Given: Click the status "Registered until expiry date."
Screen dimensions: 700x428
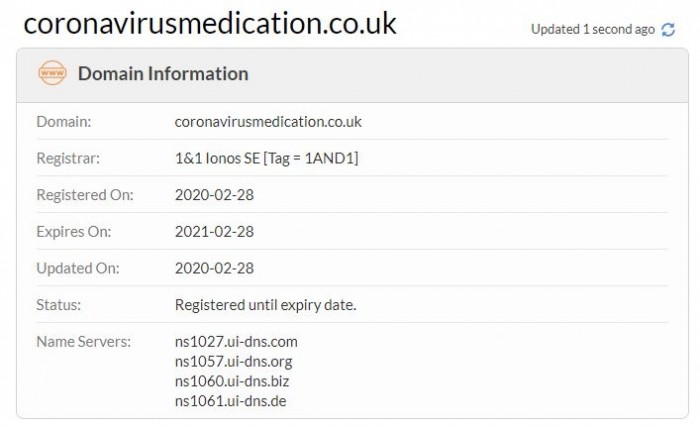Looking at the screenshot, I should [265, 304].
